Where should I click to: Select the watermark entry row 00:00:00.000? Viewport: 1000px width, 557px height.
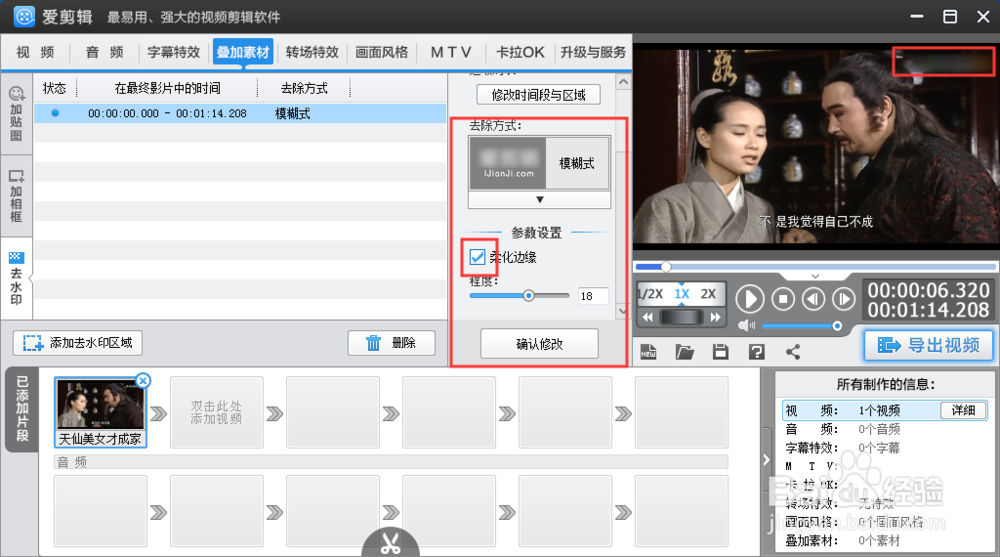[x=240, y=114]
